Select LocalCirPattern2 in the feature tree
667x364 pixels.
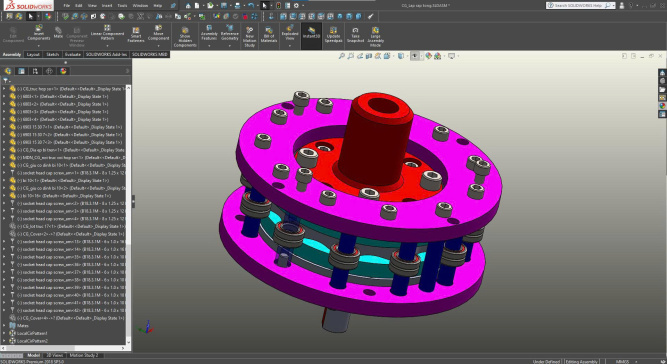tap(32, 341)
